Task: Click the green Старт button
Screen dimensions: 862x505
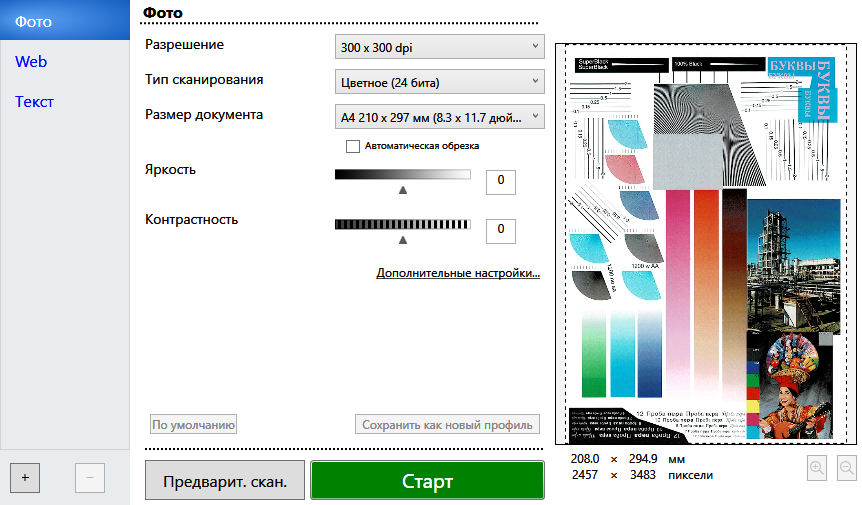Action: coord(427,481)
